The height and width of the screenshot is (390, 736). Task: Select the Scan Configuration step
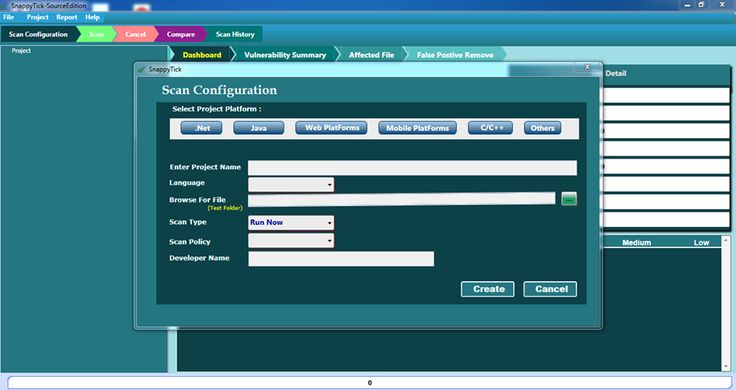(38, 34)
